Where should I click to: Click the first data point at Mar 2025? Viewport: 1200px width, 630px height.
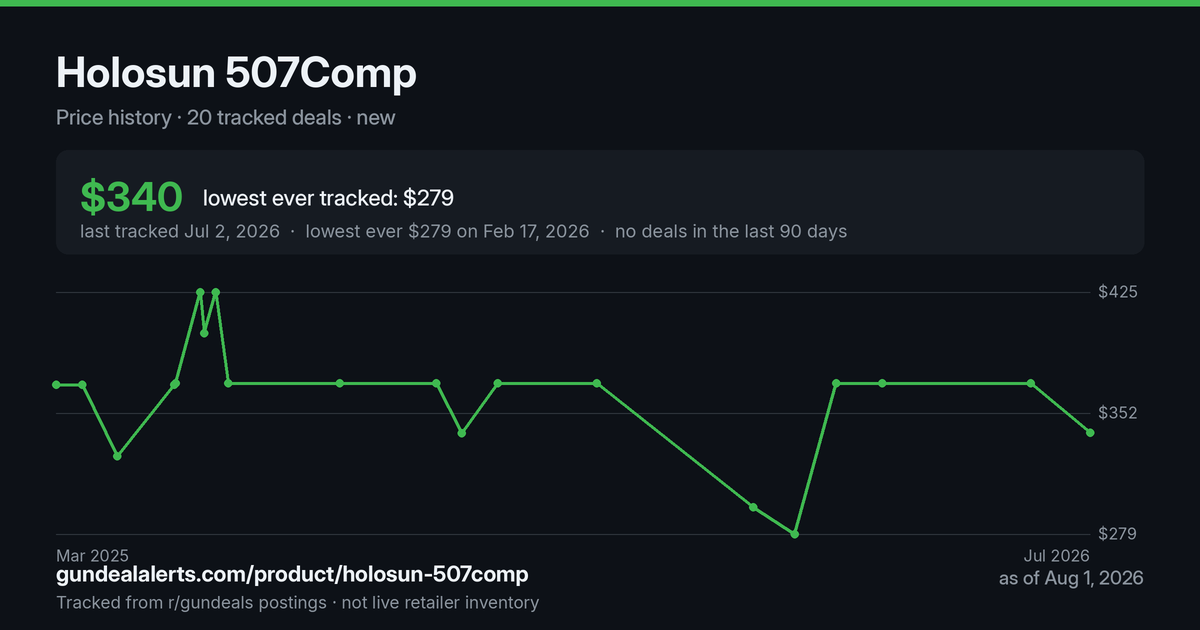(x=56, y=384)
